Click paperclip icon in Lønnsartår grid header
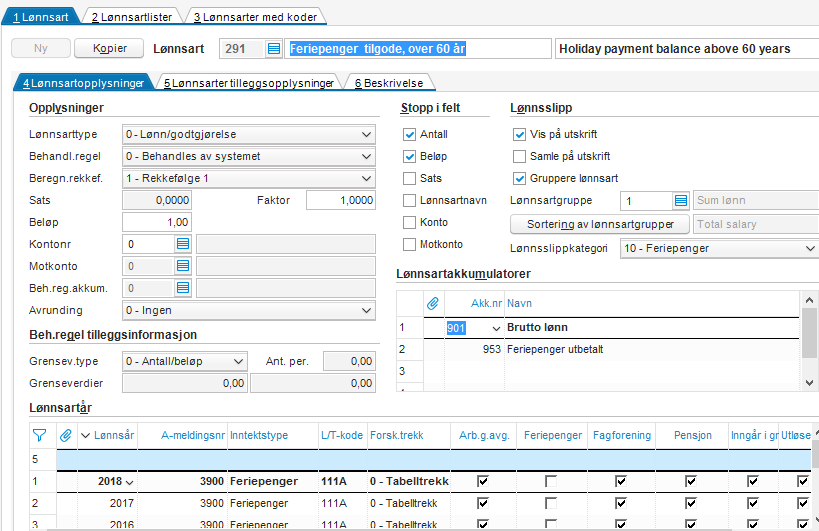819x531 pixels. (66, 435)
